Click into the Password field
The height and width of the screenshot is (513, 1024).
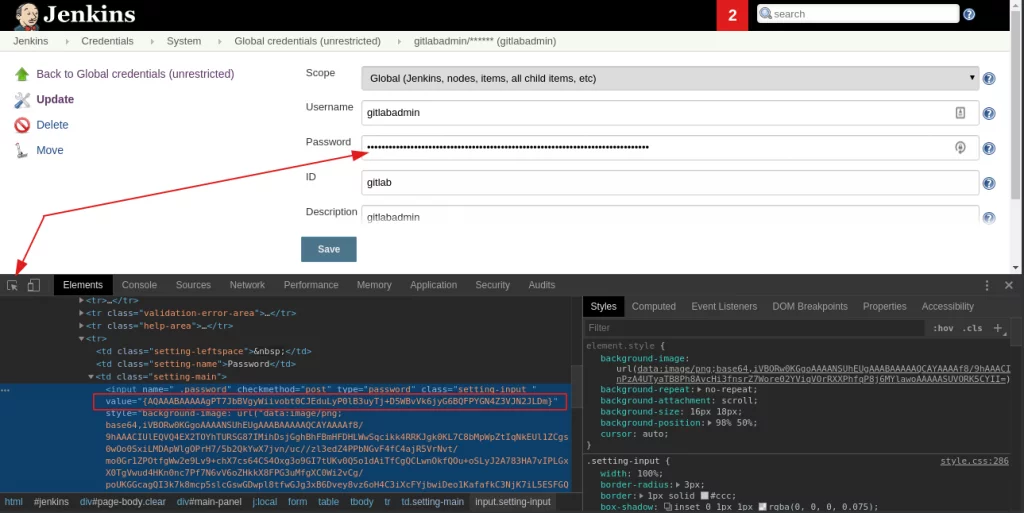[x=670, y=148]
